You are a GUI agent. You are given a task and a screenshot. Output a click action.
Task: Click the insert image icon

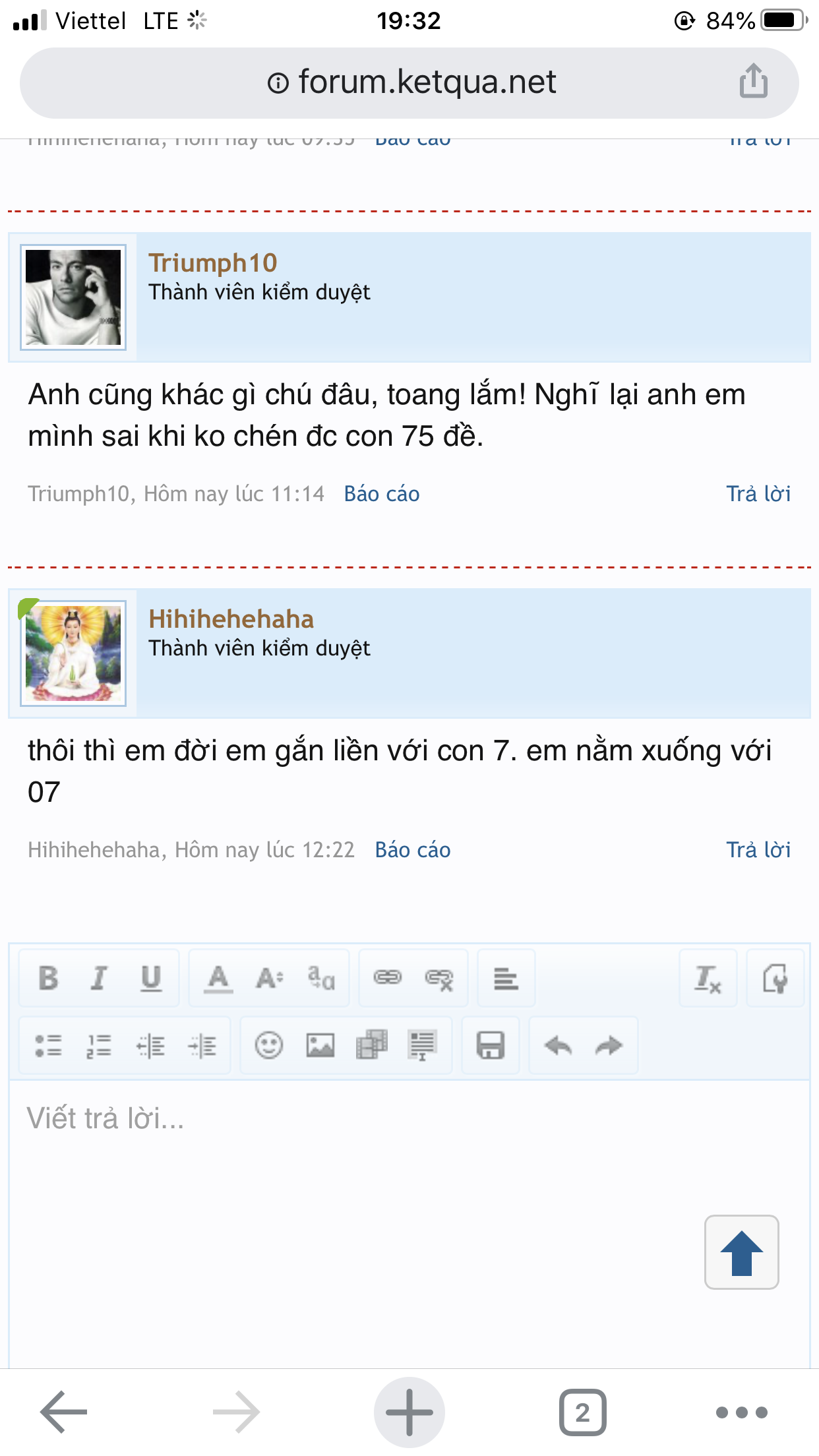320,1046
